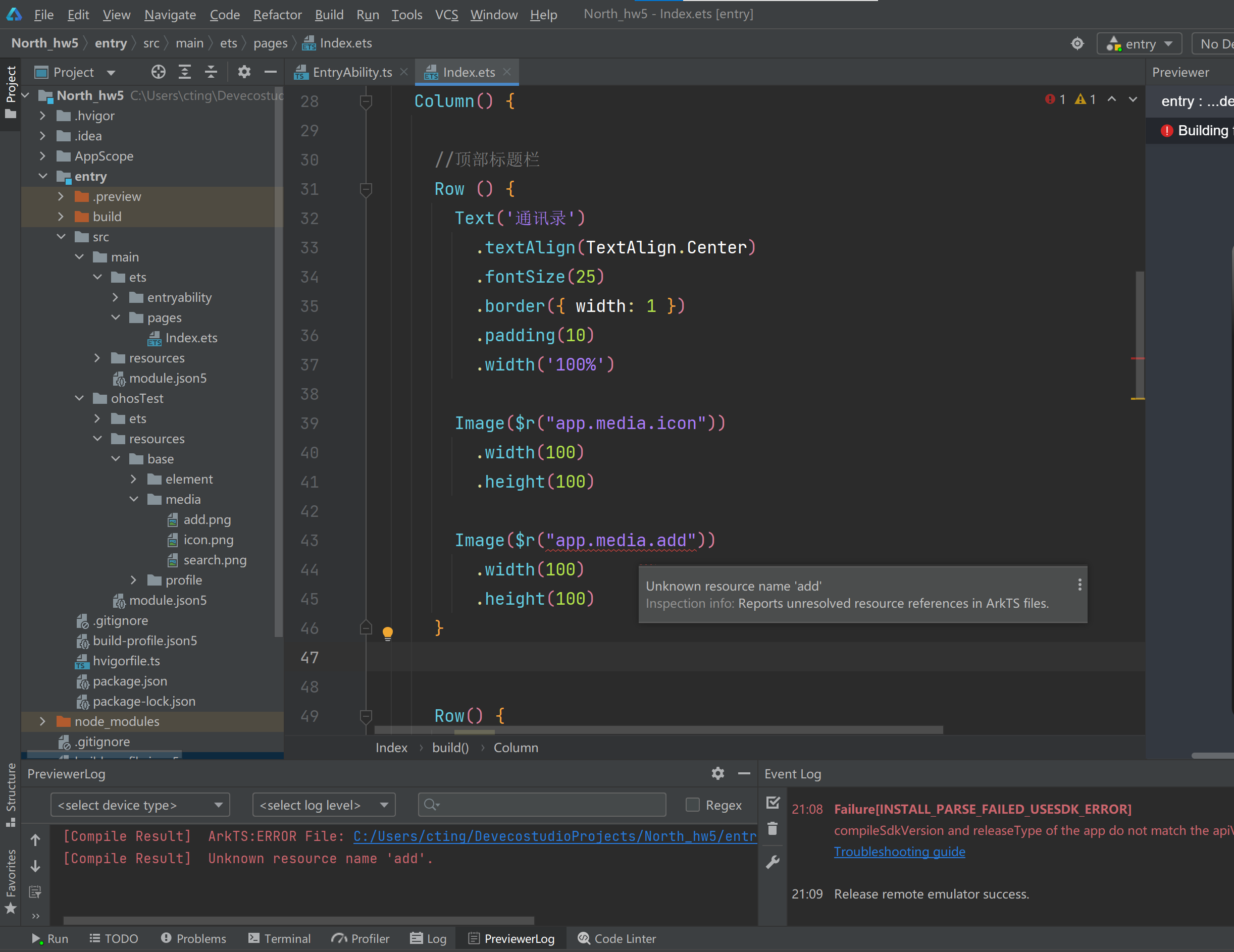Close the EntryAbility.ts editor tab
Image resolution: width=1234 pixels, height=952 pixels.
click(403, 71)
